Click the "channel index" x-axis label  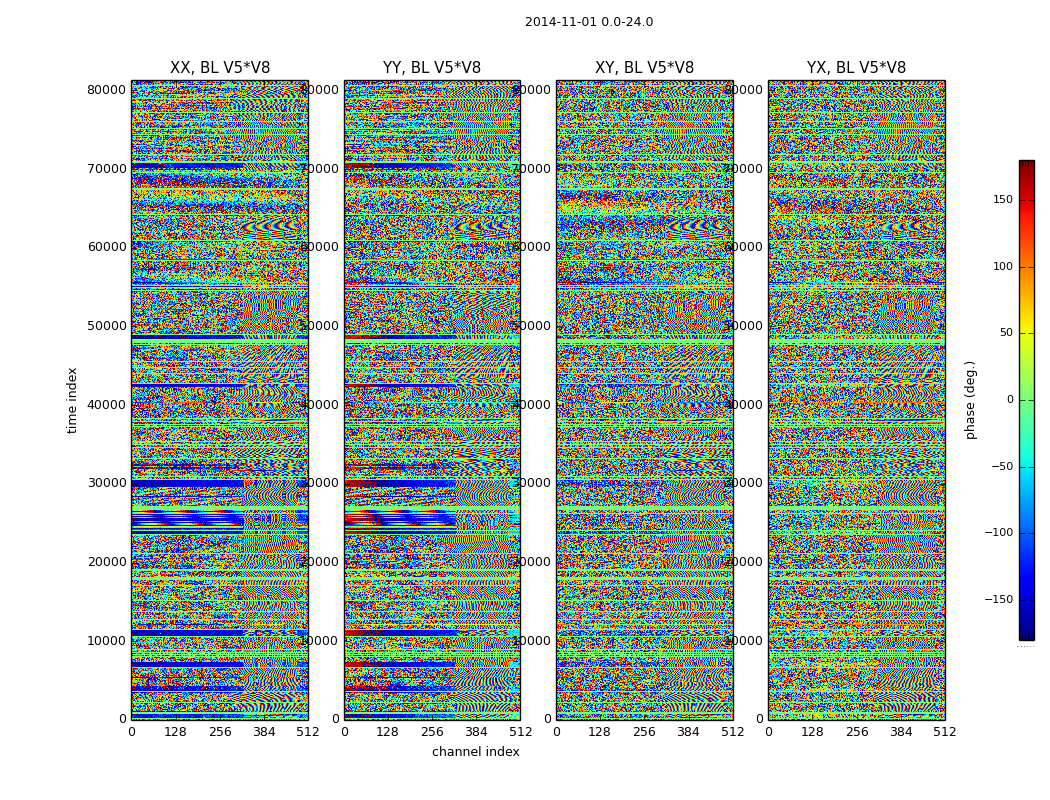click(x=475, y=752)
